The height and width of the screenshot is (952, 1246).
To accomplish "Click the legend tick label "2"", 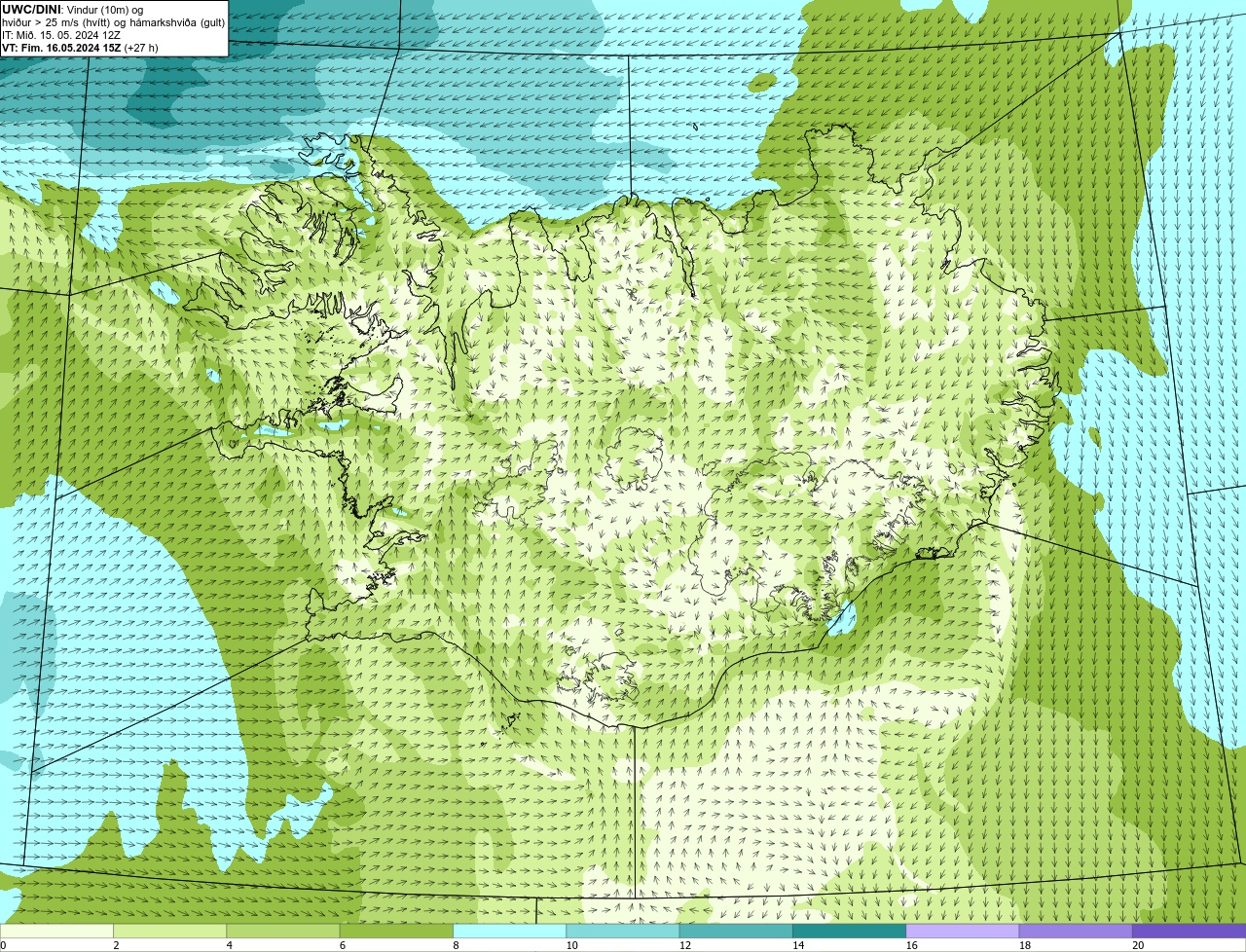I will [x=116, y=945].
